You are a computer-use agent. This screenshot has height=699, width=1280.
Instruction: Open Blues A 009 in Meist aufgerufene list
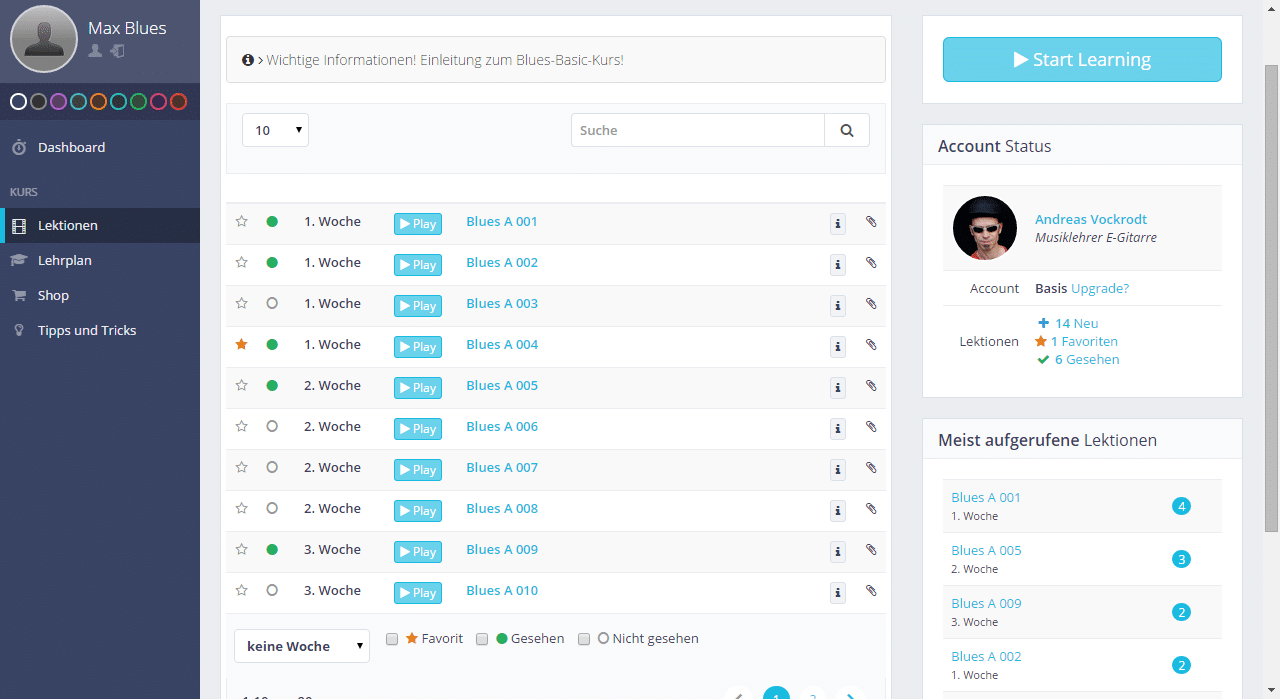coord(986,603)
